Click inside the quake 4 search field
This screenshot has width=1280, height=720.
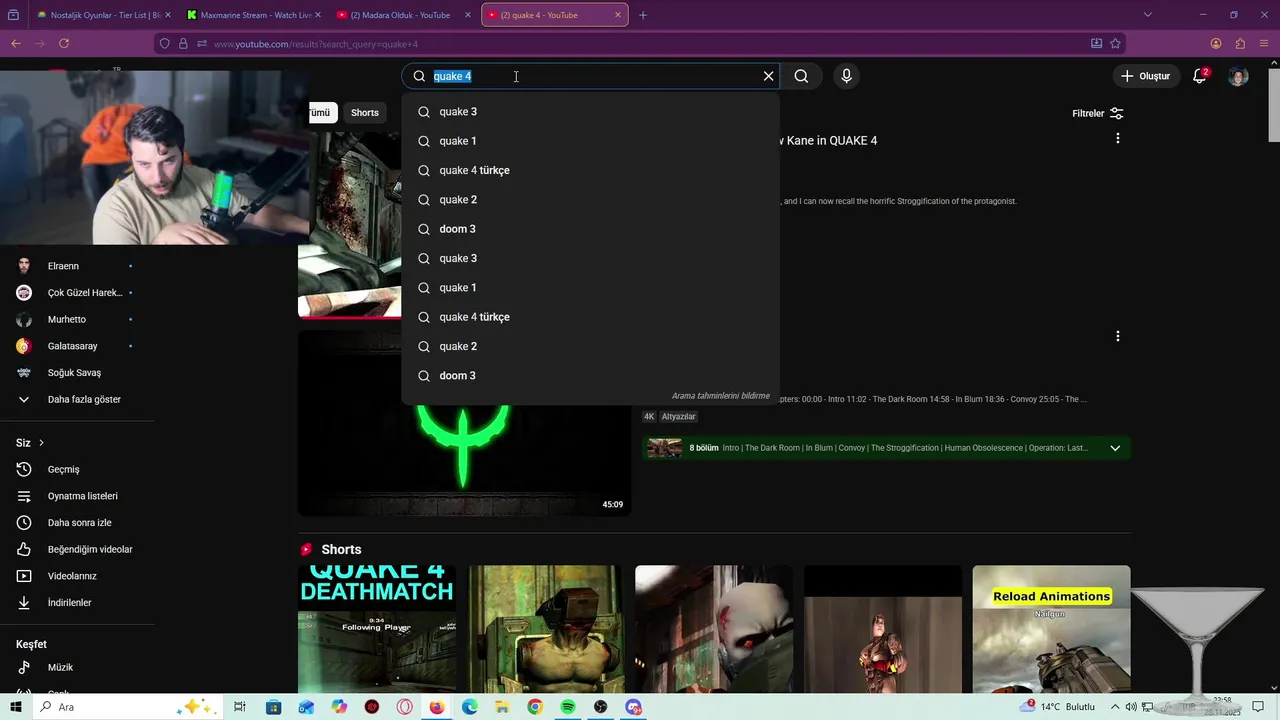(x=590, y=76)
